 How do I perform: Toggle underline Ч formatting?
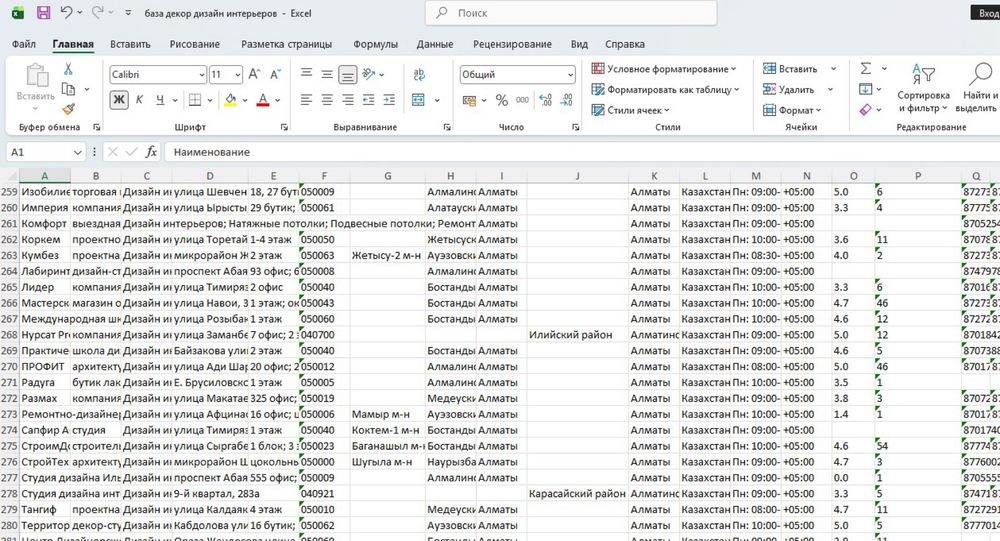pos(159,100)
